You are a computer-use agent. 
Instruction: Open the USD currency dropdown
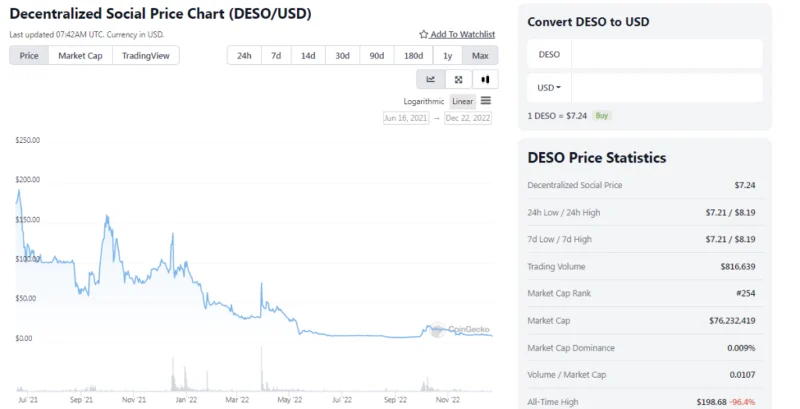coord(549,88)
